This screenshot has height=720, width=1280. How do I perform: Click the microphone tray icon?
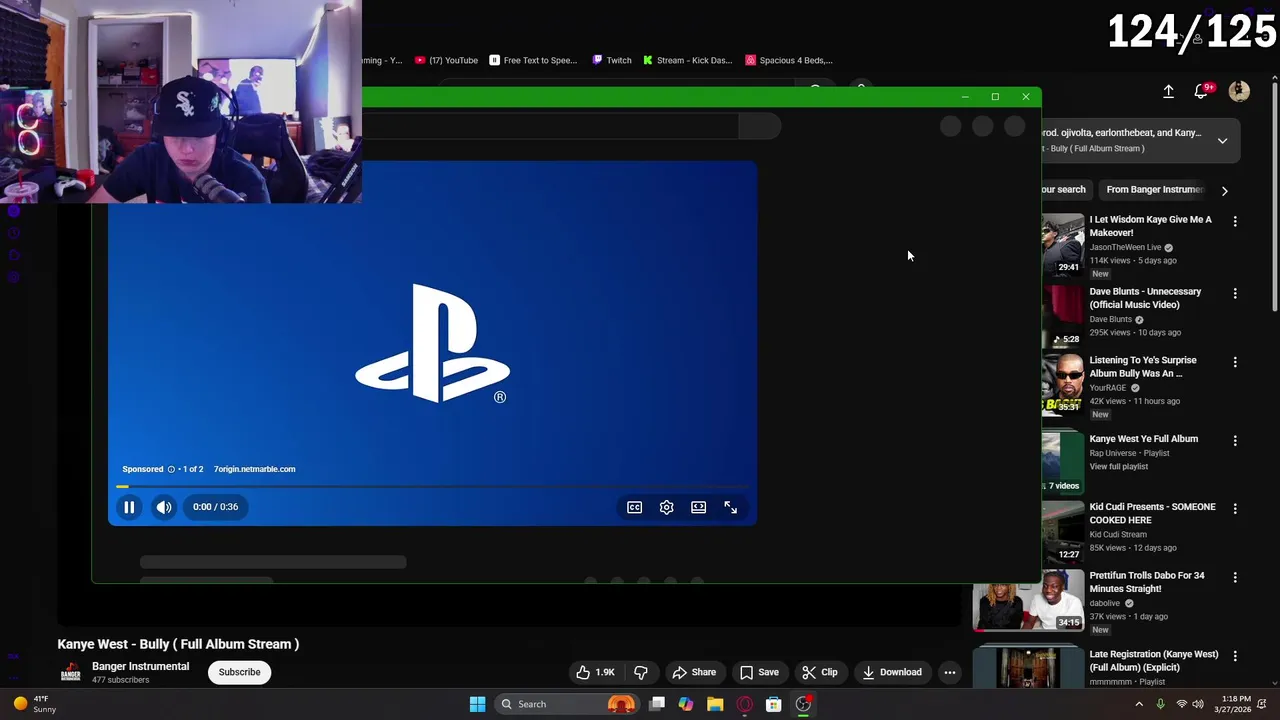(x=1160, y=704)
